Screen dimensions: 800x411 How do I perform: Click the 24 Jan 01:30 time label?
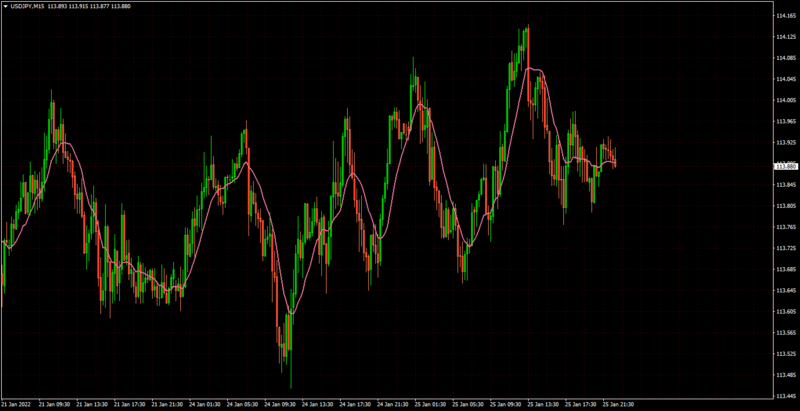(204, 403)
